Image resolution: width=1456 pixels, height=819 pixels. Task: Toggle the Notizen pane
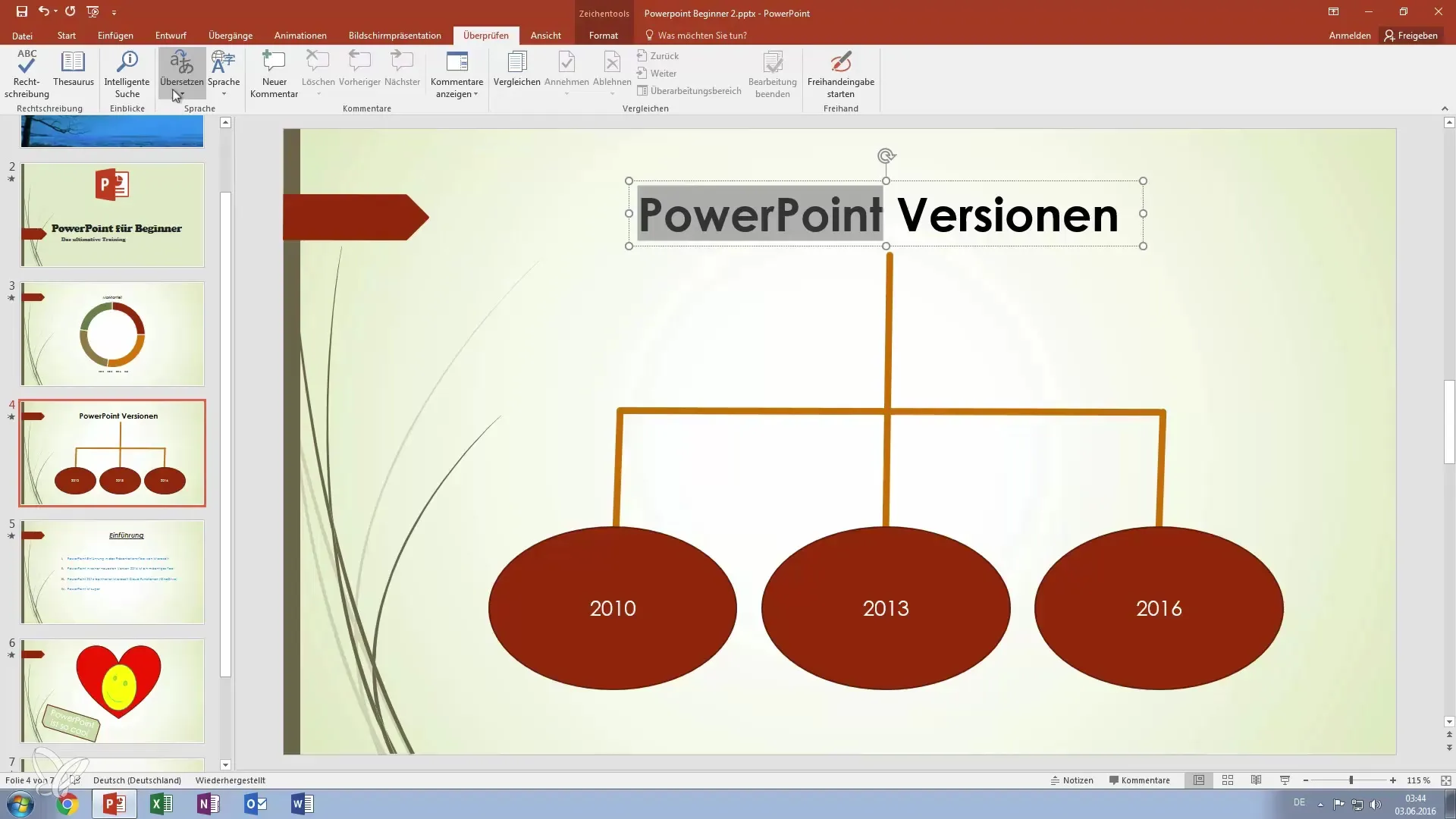(1072, 780)
